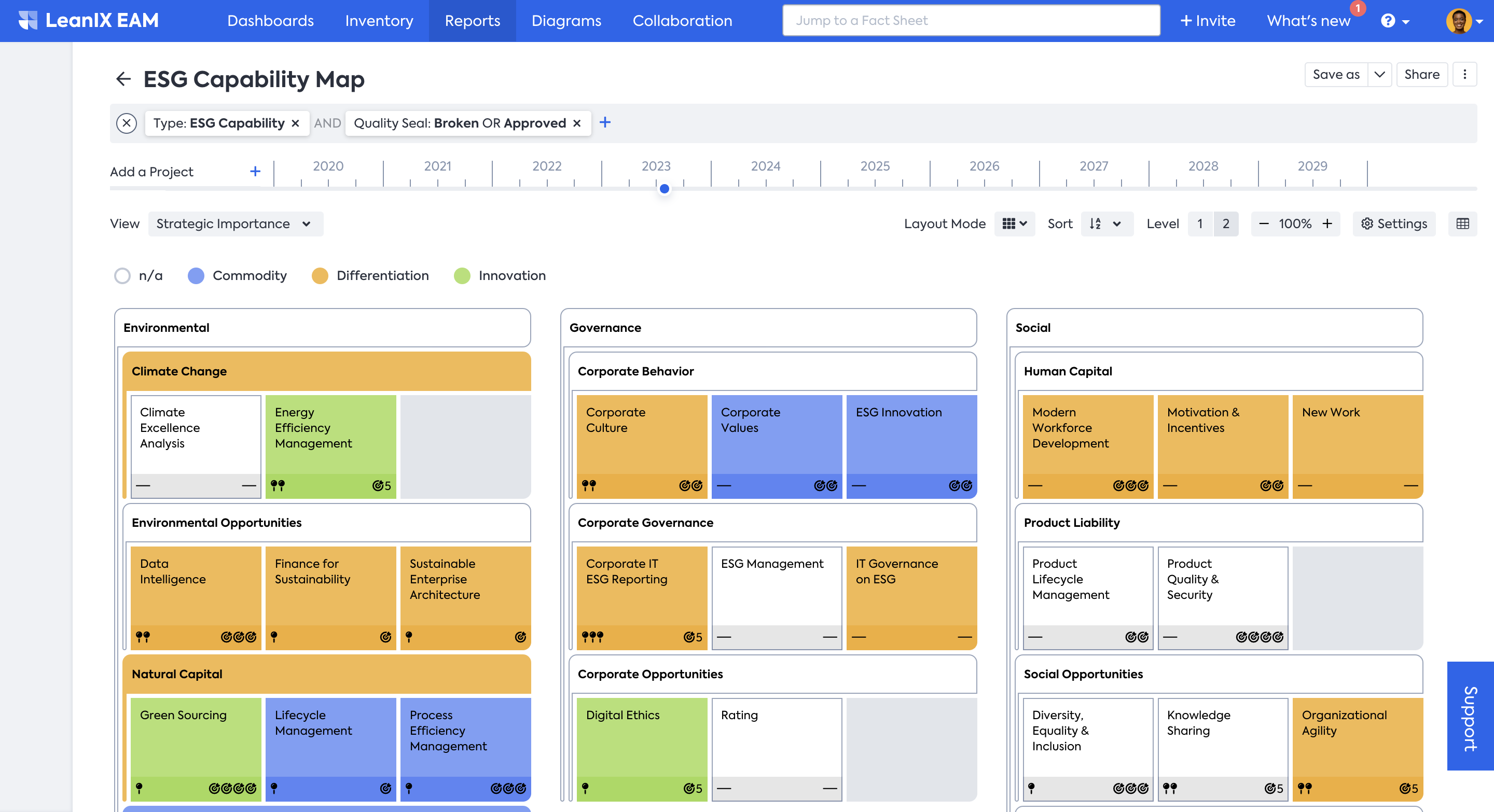Screen dimensions: 1494x812
Task: Open the help question mark icon
Action: [x=1388, y=21]
